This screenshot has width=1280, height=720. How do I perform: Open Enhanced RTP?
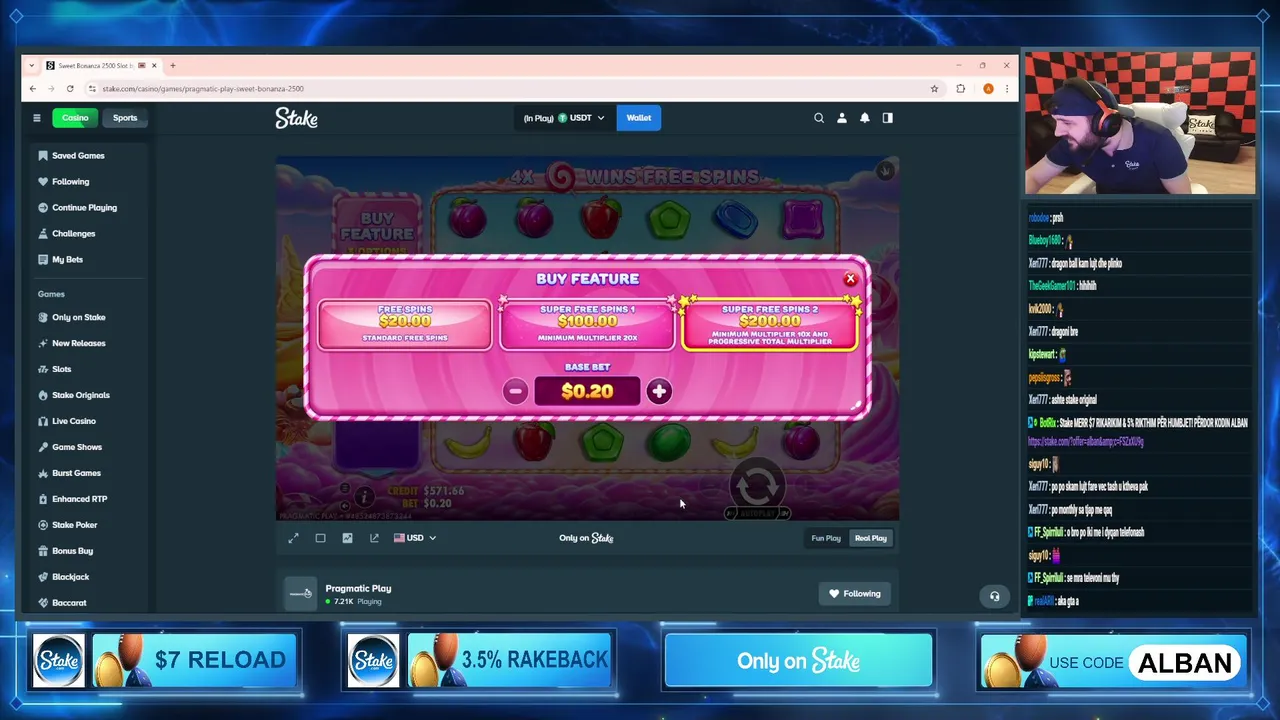(x=79, y=499)
